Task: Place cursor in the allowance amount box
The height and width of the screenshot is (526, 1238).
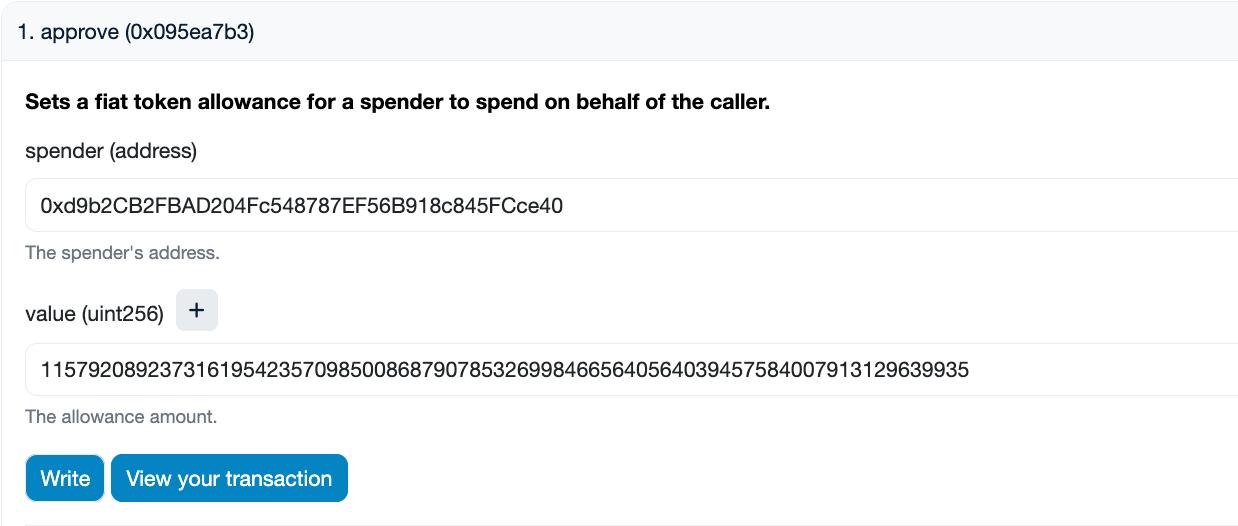Action: [630, 370]
